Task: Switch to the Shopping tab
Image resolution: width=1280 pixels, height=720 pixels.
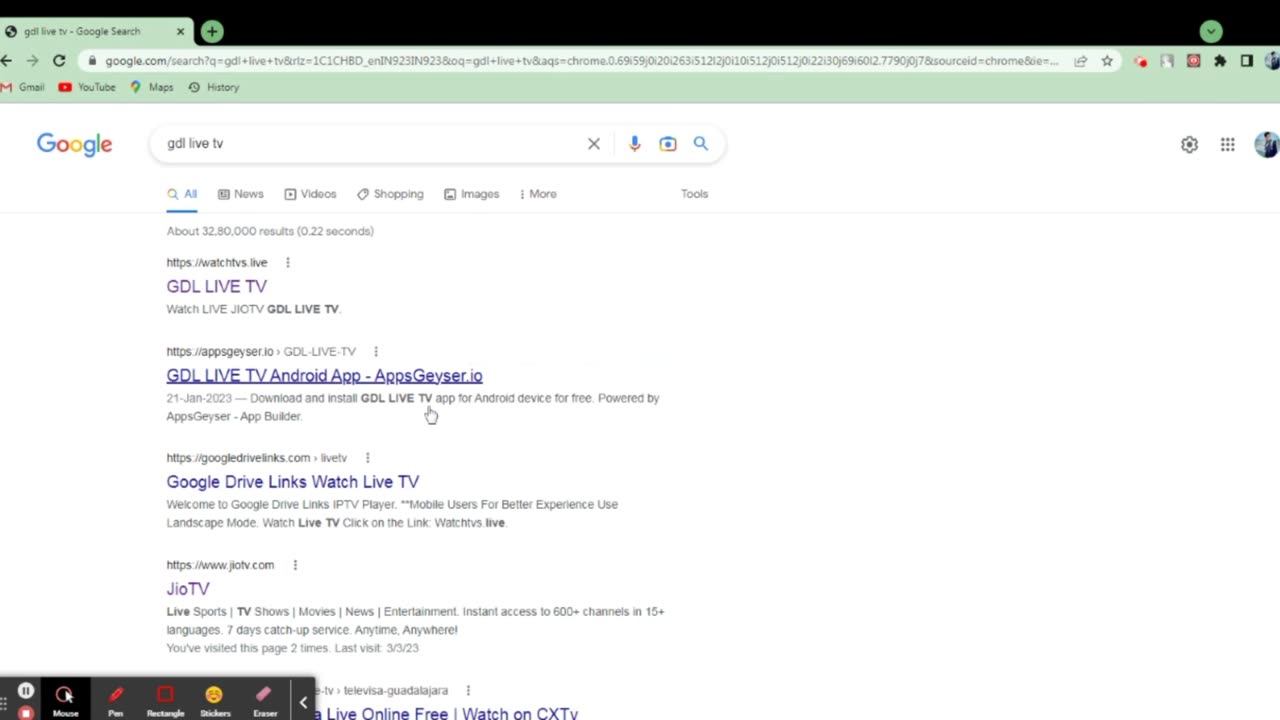Action: (390, 194)
